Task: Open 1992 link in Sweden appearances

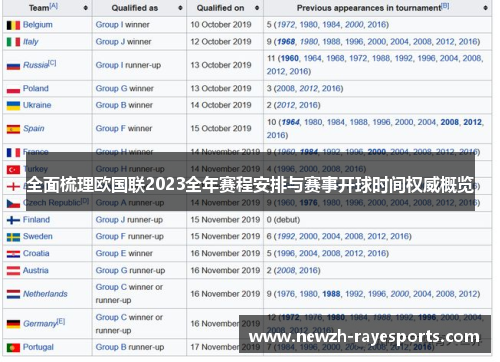Action: click(x=286, y=236)
